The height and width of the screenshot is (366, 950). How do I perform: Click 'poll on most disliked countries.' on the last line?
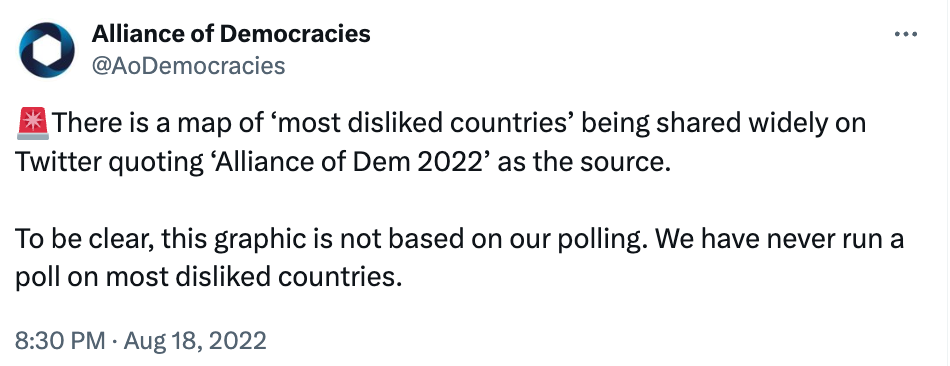point(208,278)
